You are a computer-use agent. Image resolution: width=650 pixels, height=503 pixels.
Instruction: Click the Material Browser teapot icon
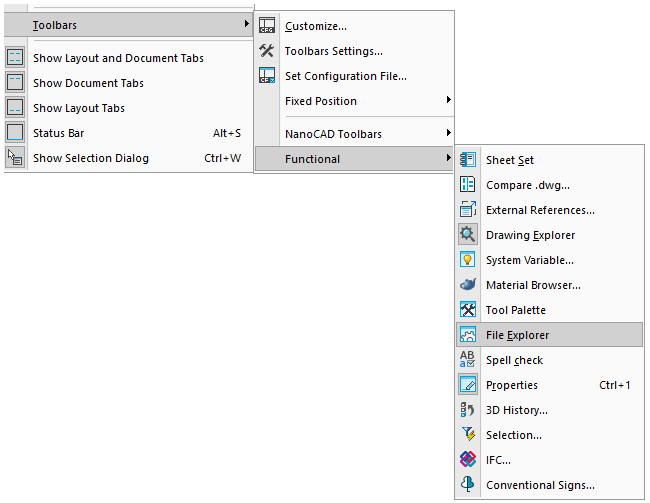click(467, 285)
